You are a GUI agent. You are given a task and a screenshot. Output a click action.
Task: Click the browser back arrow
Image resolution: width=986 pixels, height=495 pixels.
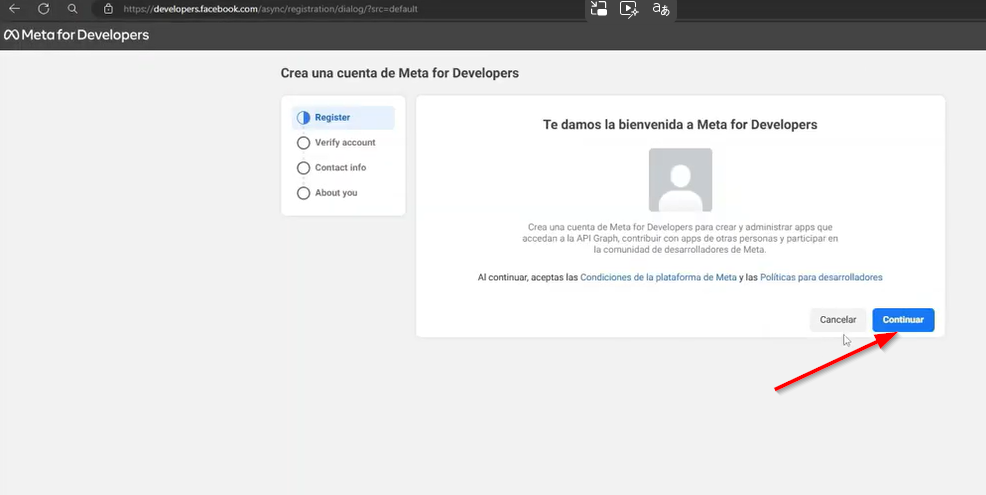[x=14, y=9]
